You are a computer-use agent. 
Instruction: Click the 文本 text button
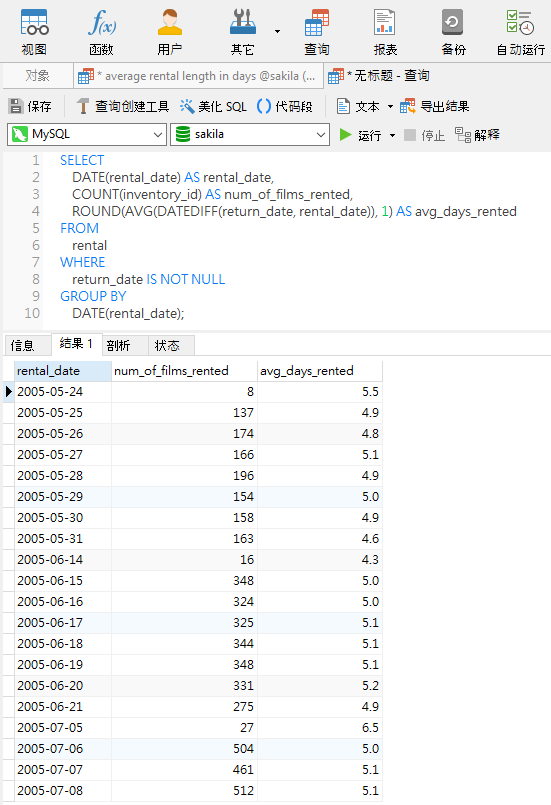pyautogui.click(x=358, y=106)
